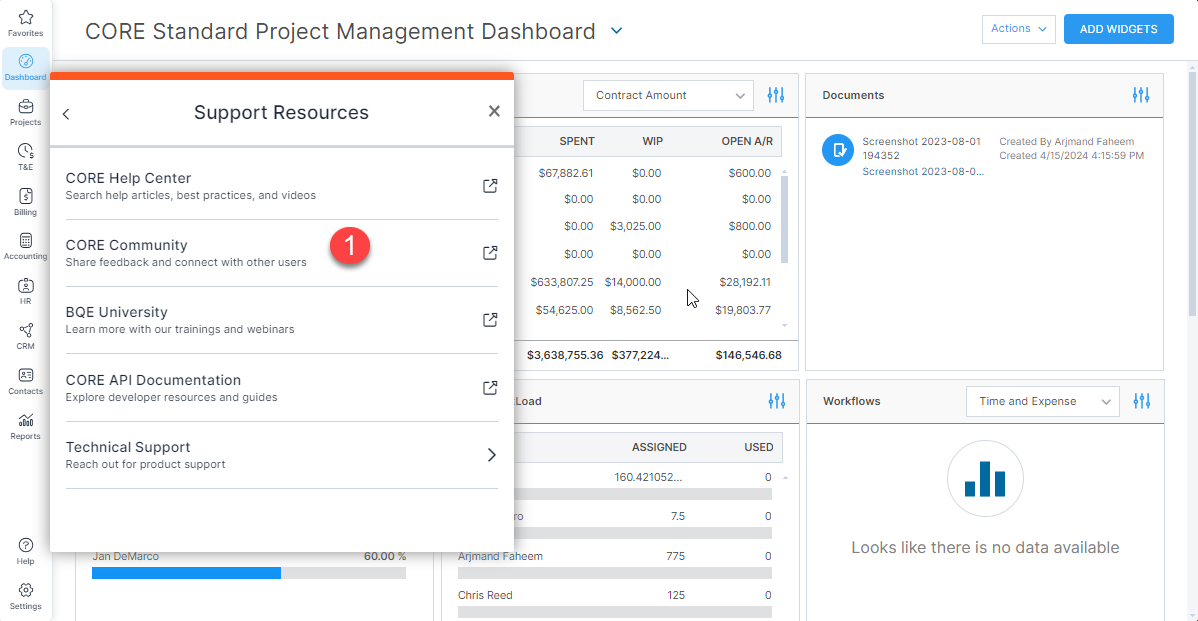Screen dimensions: 1198x621
Task: Click the Workflows bar chart placeholder icon
Action: [985, 479]
